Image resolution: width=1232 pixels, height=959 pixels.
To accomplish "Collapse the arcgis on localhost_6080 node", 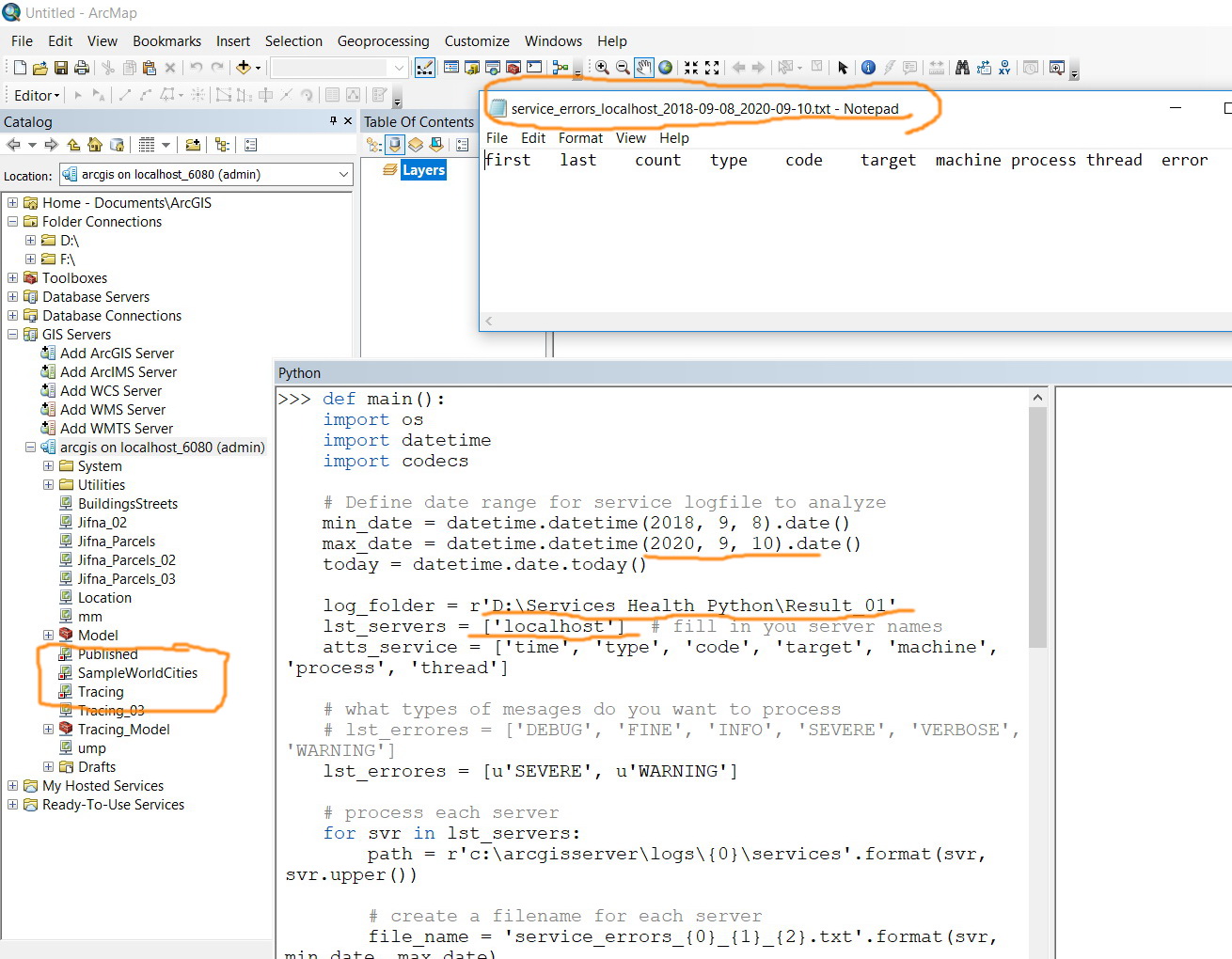I will click(x=30, y=447).
